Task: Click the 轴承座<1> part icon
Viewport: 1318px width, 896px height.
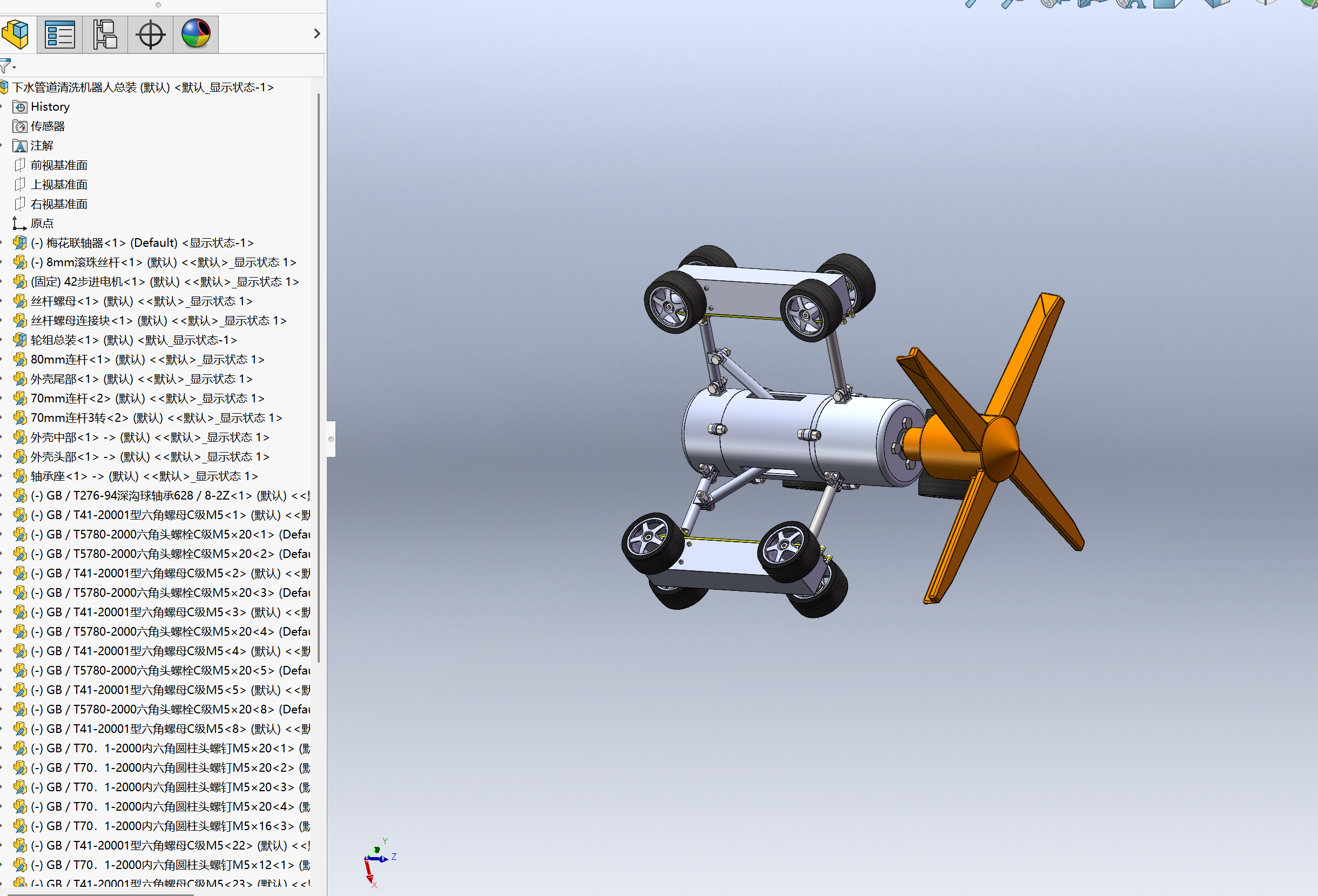Action: tap(20, 476)
